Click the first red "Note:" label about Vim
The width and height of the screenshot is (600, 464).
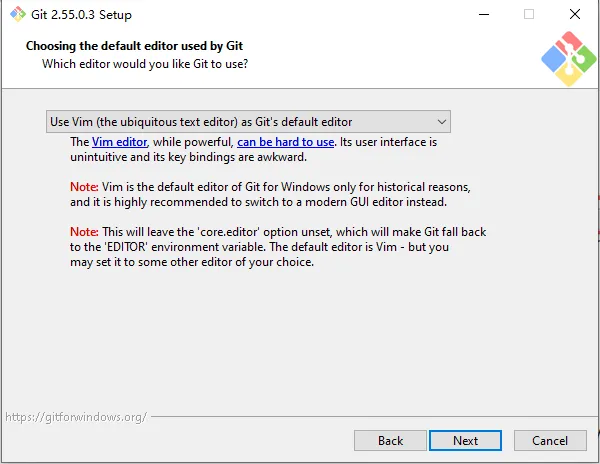pos(84,187)
